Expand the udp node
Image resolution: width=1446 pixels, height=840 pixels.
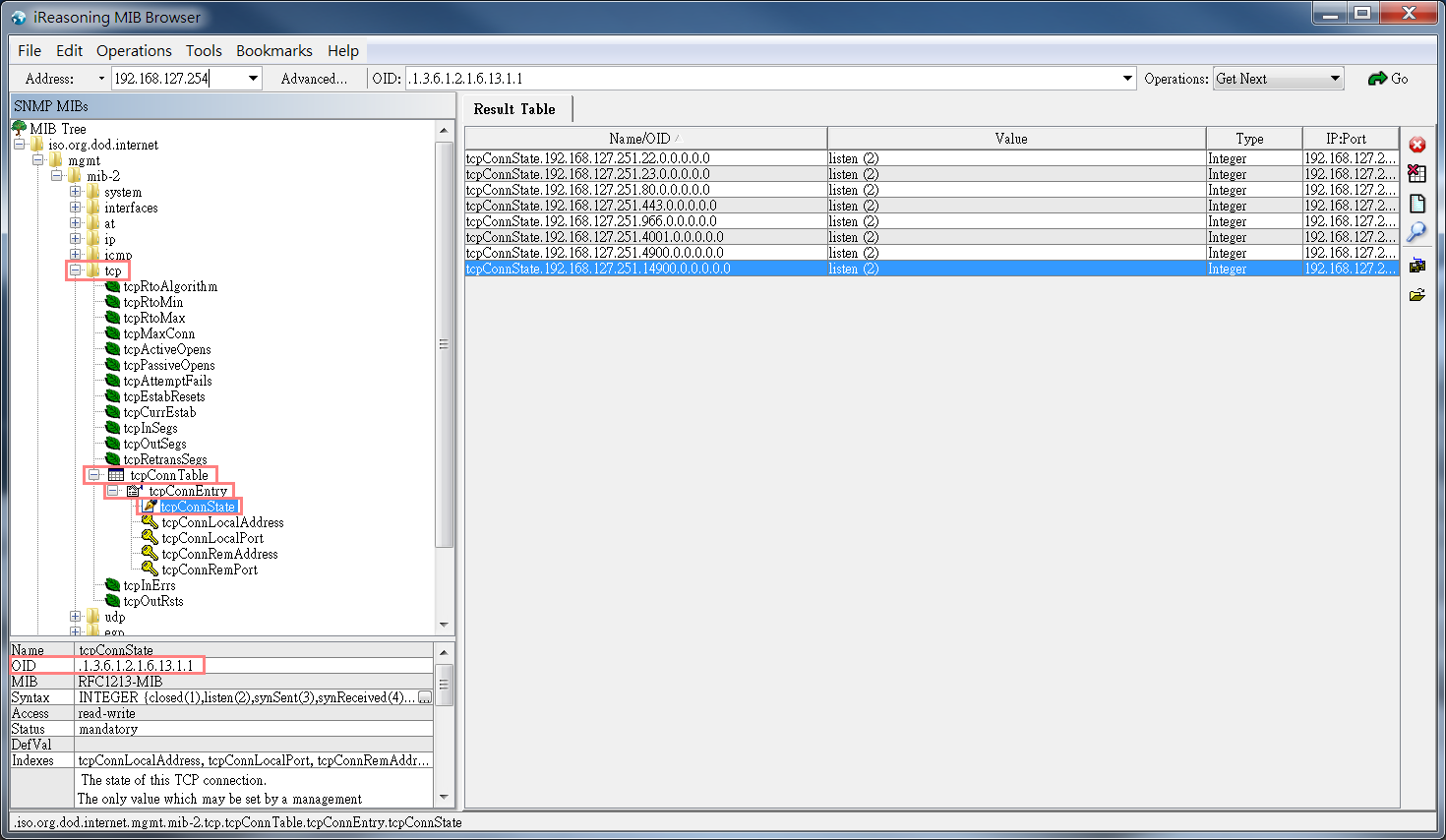point(76,617)
